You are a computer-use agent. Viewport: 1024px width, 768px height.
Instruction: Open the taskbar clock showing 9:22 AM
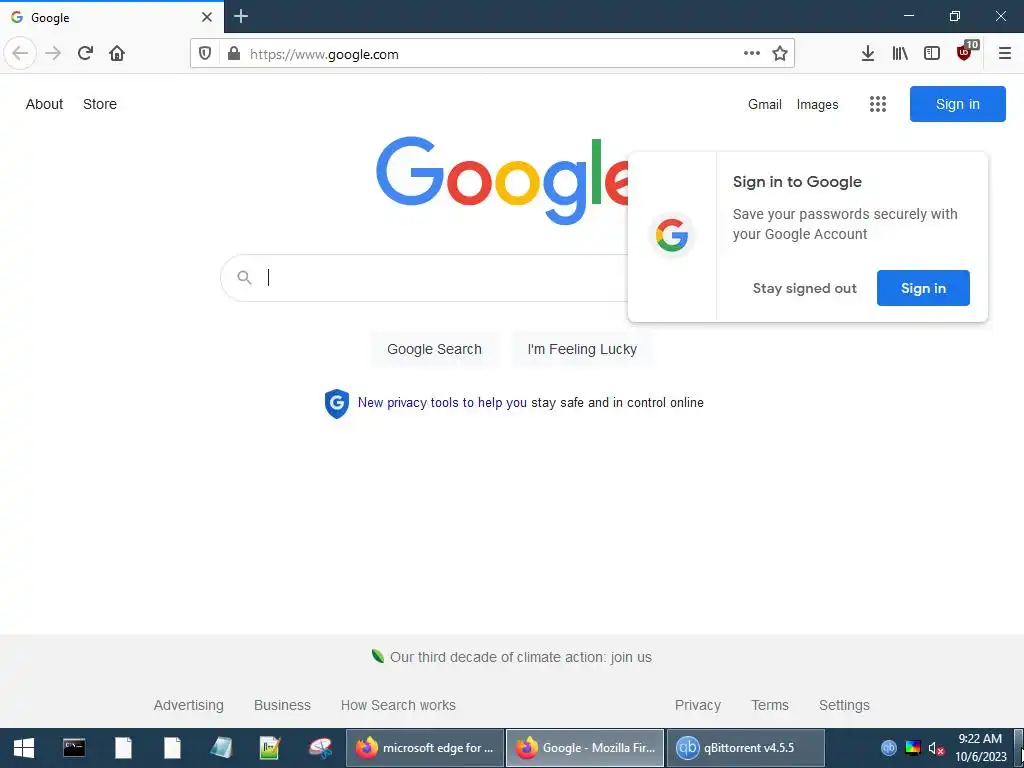980,748
